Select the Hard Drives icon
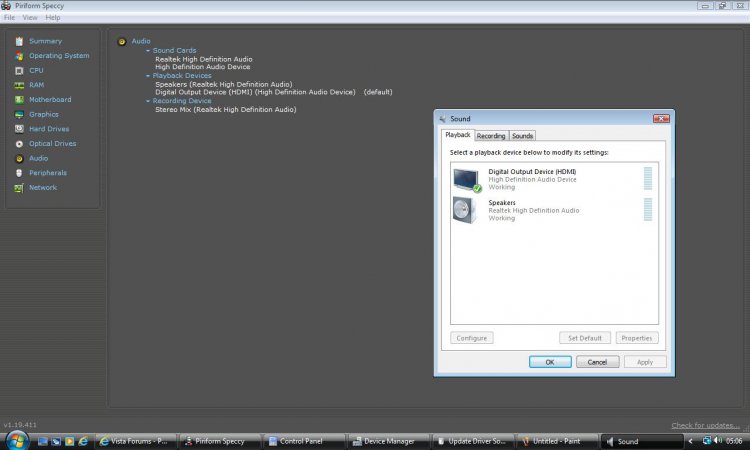 [x=19, y=129]
